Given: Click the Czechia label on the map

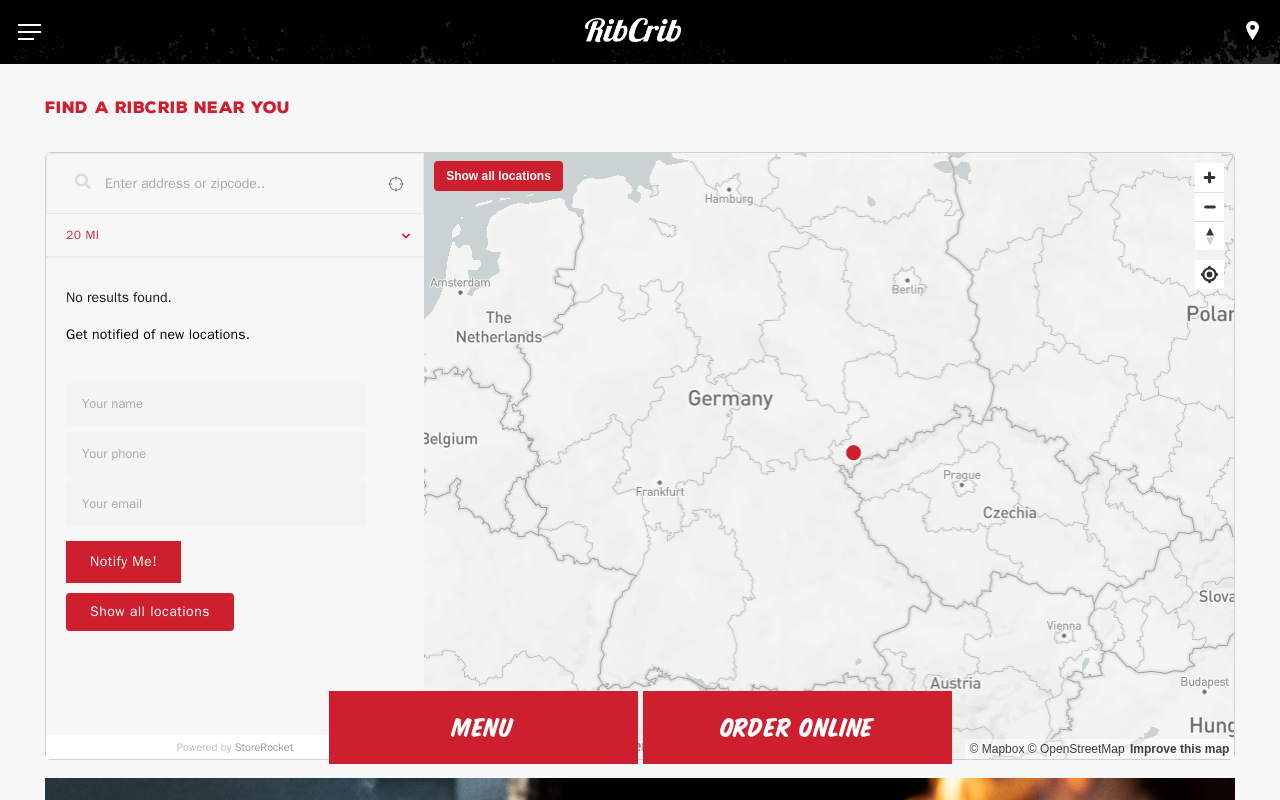Looking at the screenshot, I should (x=1010, y=513).
